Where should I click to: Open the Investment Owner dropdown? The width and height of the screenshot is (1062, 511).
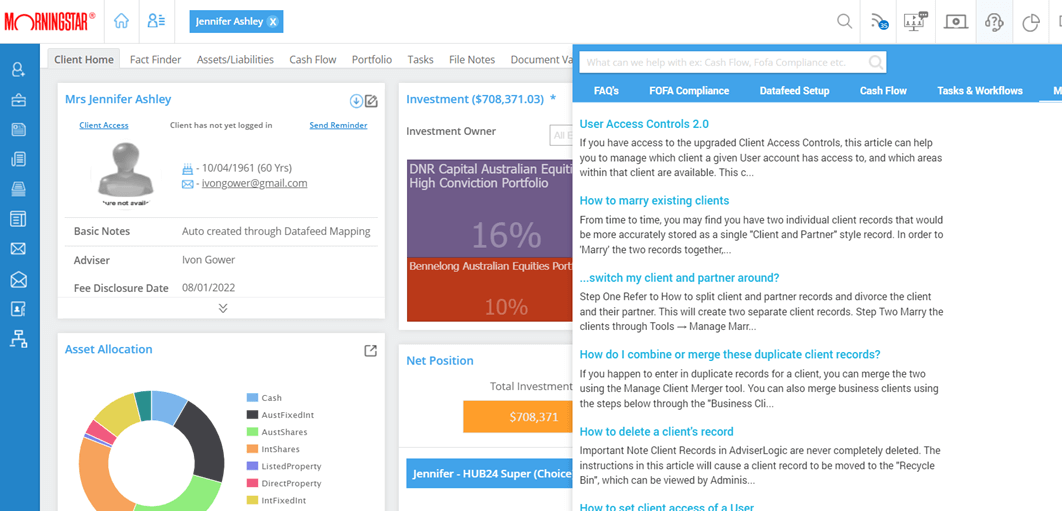pos(561,135)
